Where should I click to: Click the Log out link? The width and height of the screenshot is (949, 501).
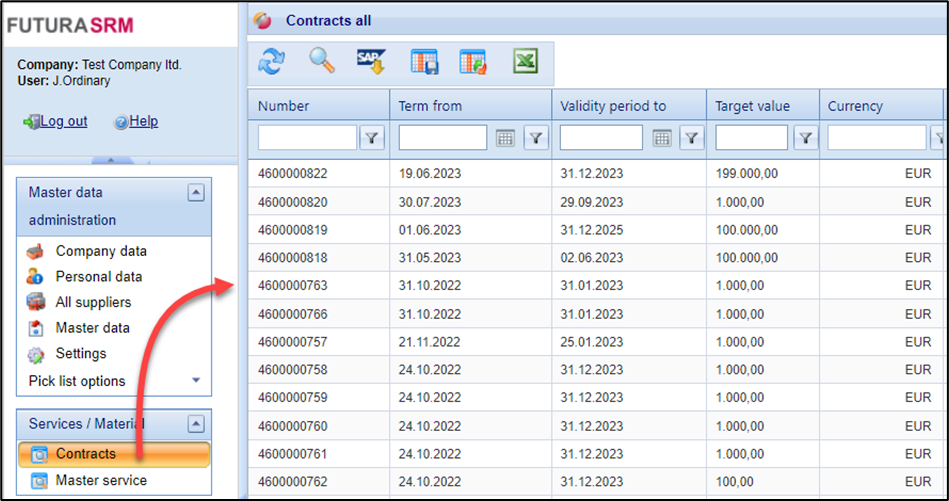click(x=63, y=121)
